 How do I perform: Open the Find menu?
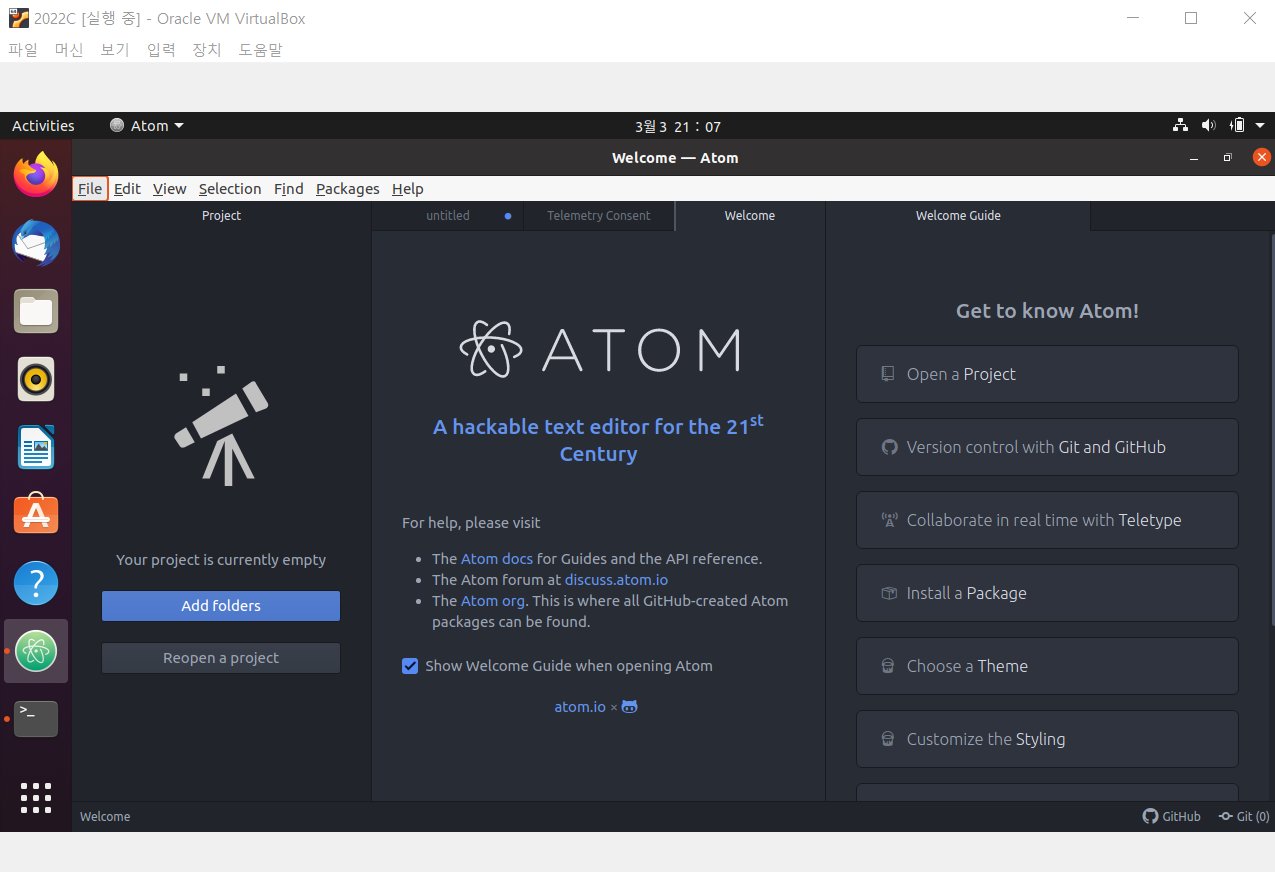[289, 188]
